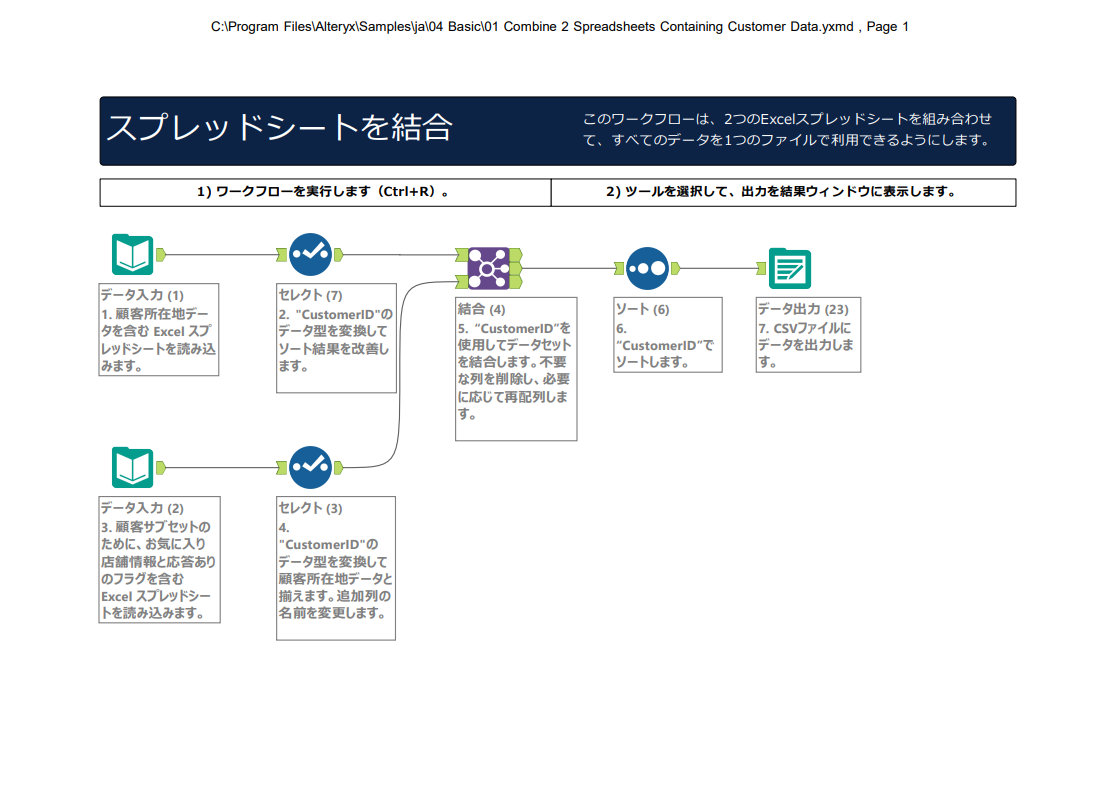Select the Data Input (1) book icon
Screen dimensions: 1120x788
tap(132, 254)
